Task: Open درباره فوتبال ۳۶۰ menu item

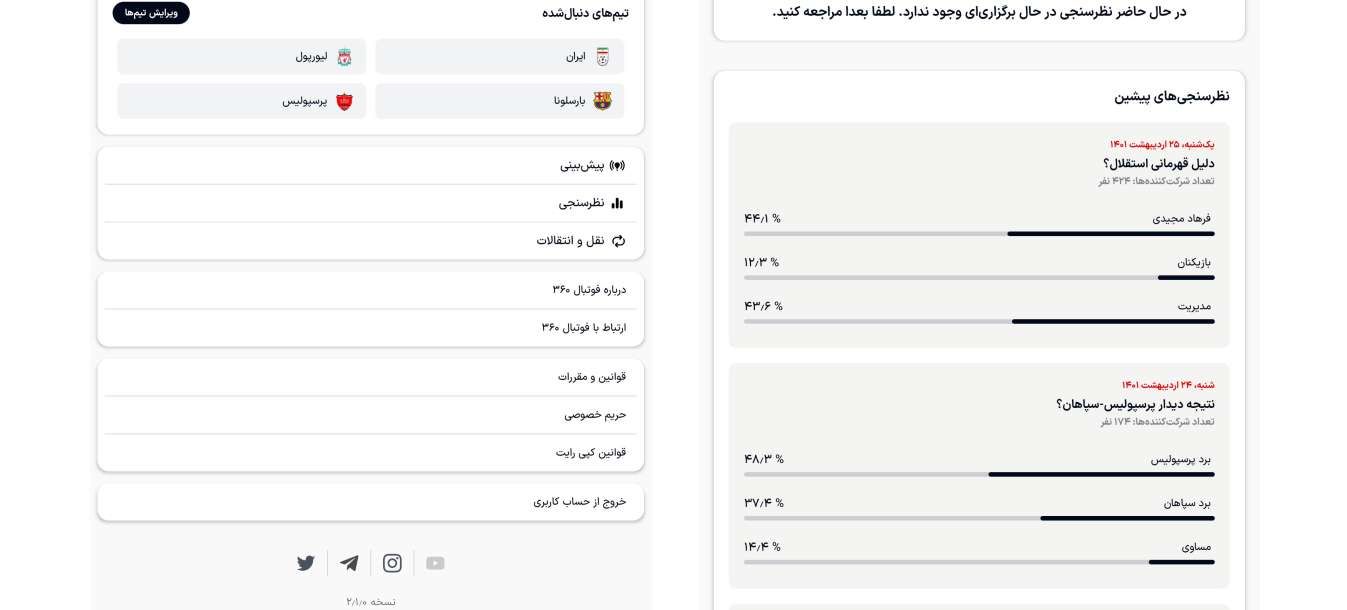Action: coord(589,290)
